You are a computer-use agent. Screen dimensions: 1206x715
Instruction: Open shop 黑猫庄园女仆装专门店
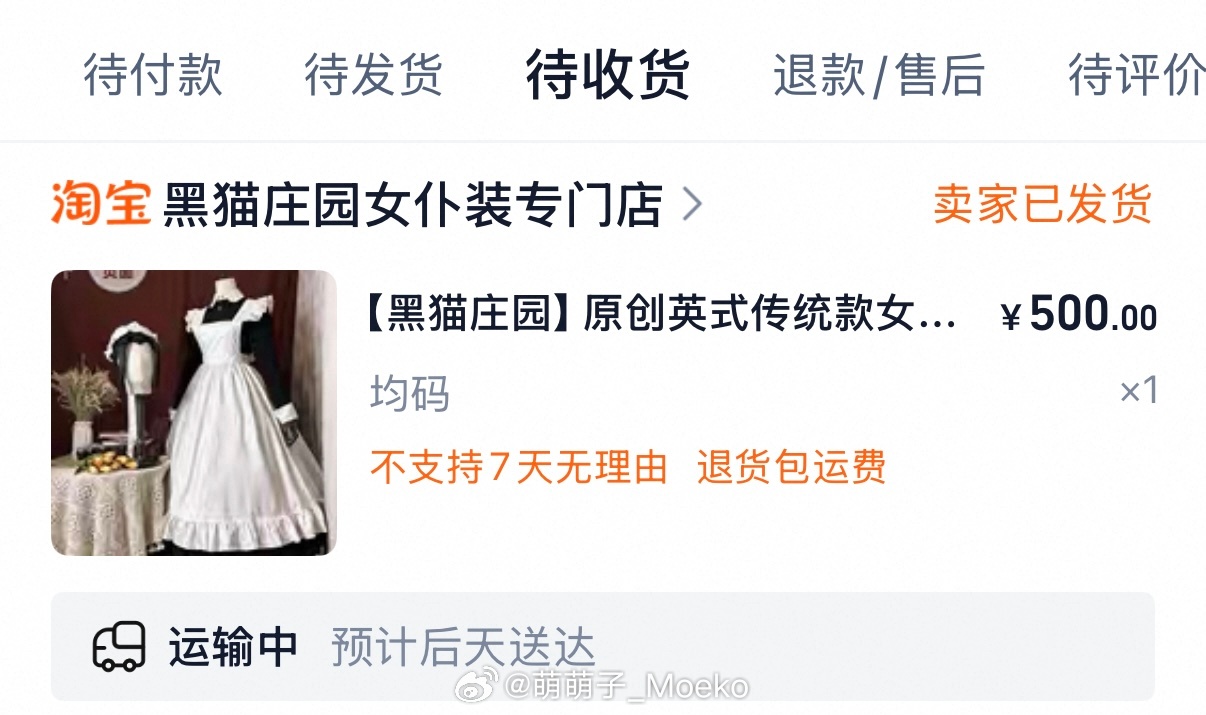pos(412,205)
